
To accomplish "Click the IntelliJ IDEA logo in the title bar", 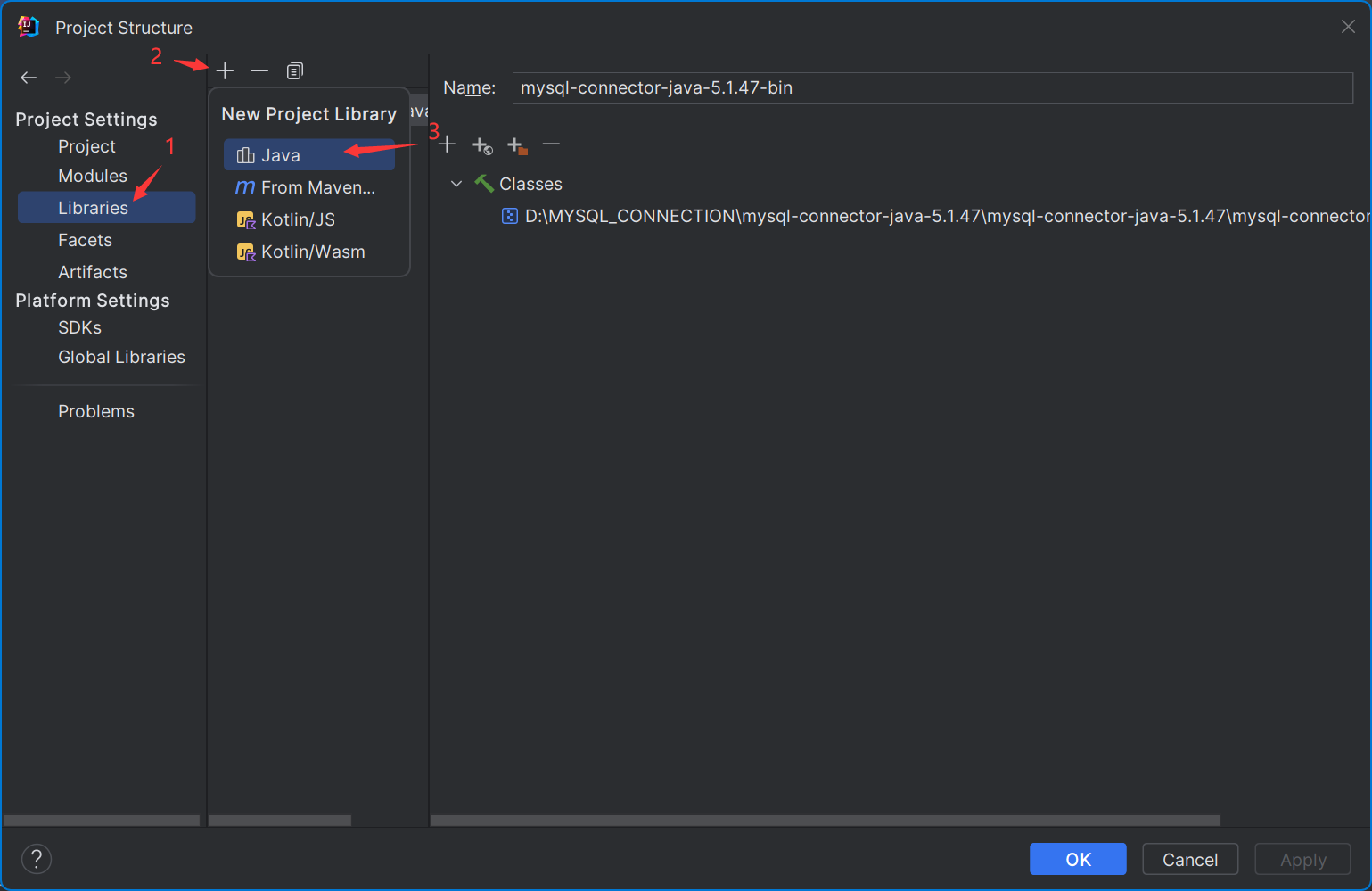I will click(x=29, y=27).
